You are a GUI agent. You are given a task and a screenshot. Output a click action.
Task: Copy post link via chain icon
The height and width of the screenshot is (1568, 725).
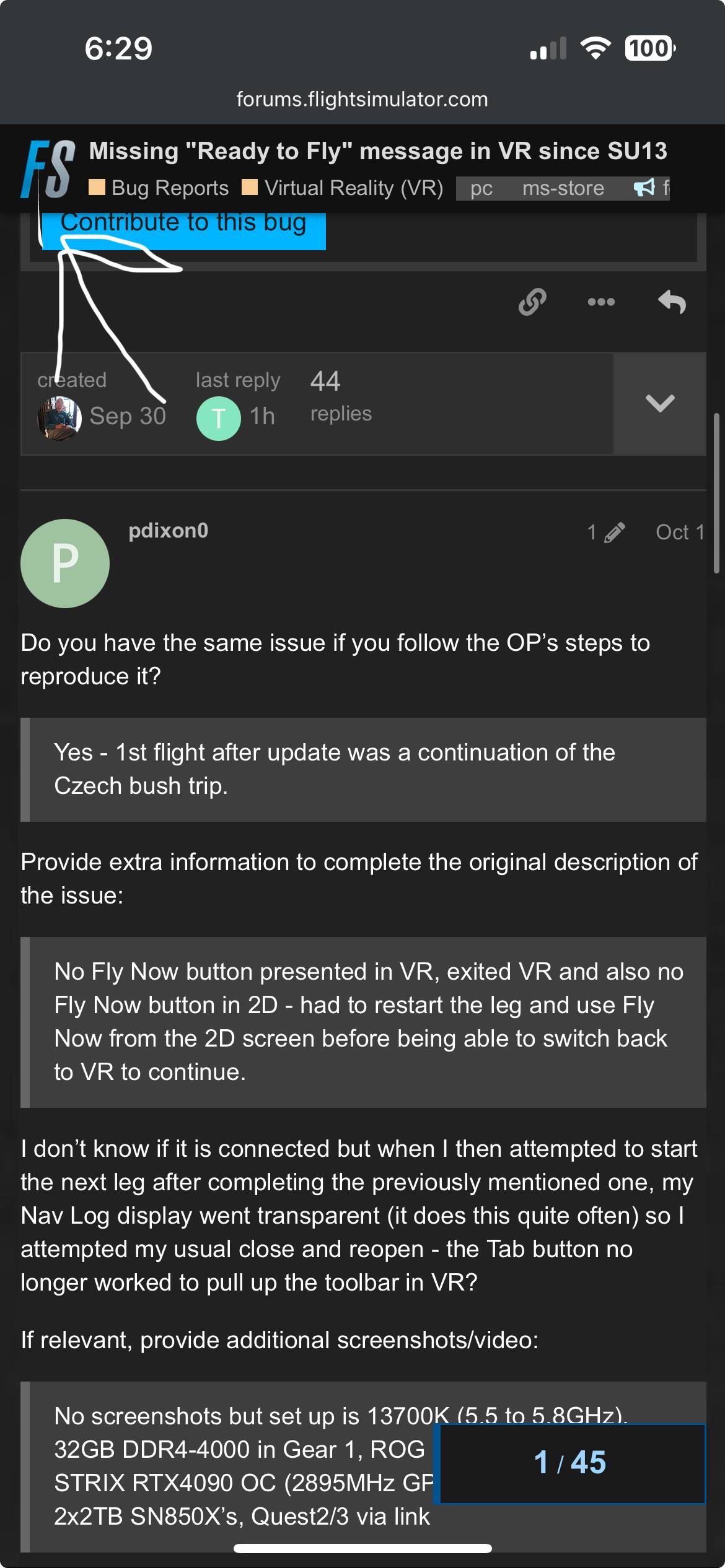point(532,302)
